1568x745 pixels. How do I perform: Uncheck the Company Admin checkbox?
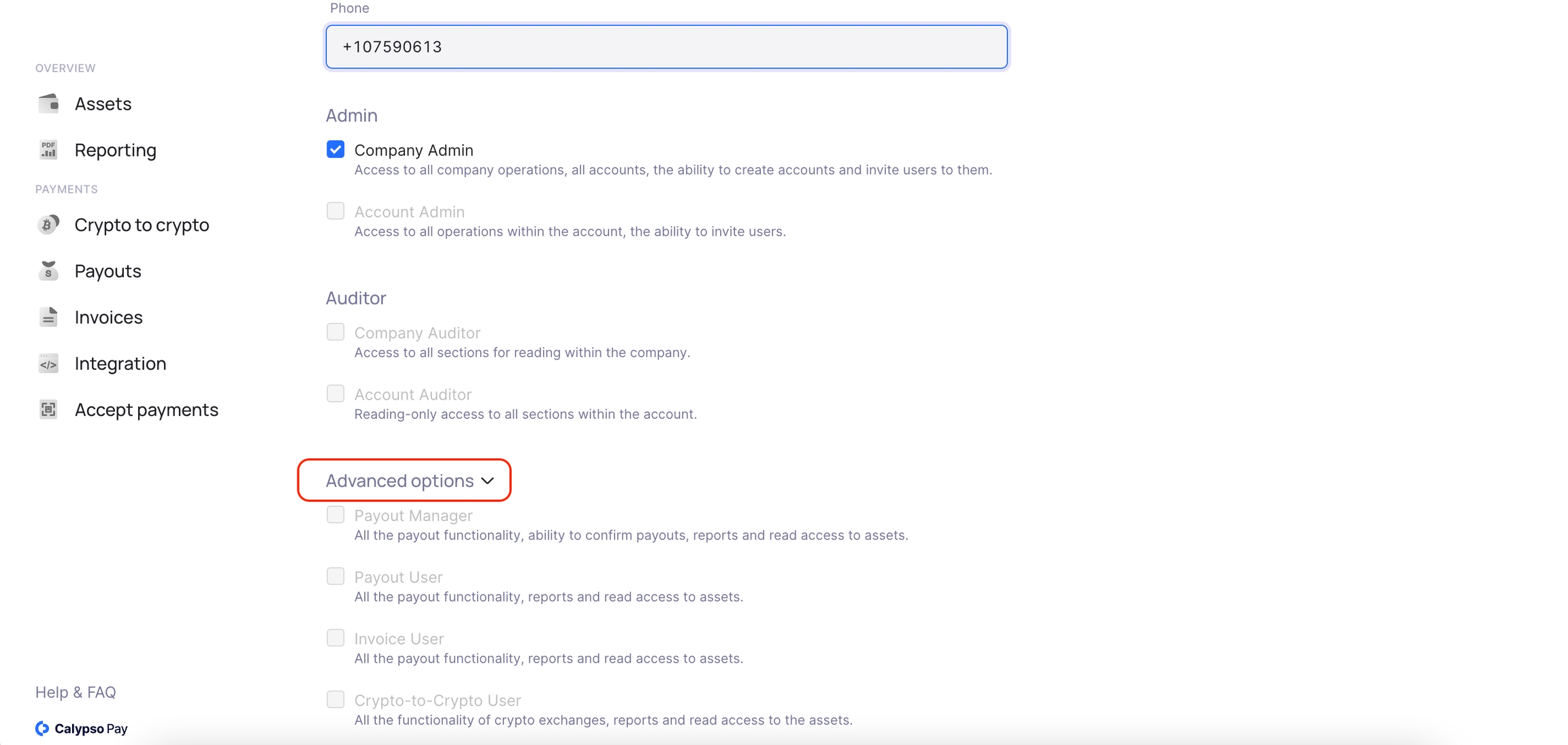point(336,149)
